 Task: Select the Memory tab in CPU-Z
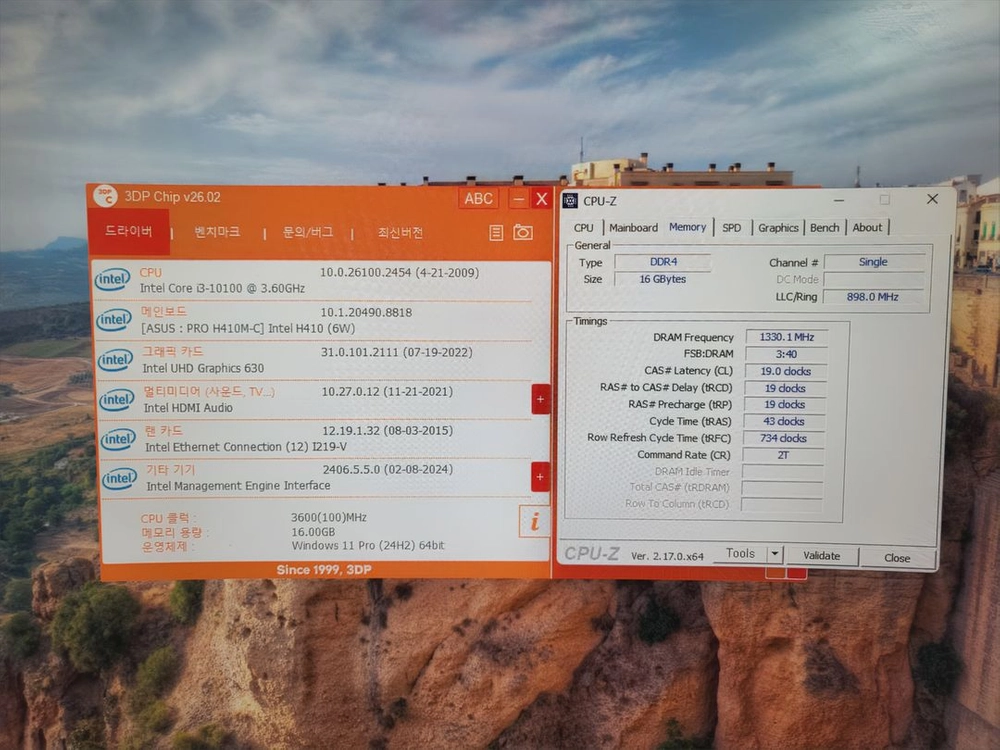[688, 227]
